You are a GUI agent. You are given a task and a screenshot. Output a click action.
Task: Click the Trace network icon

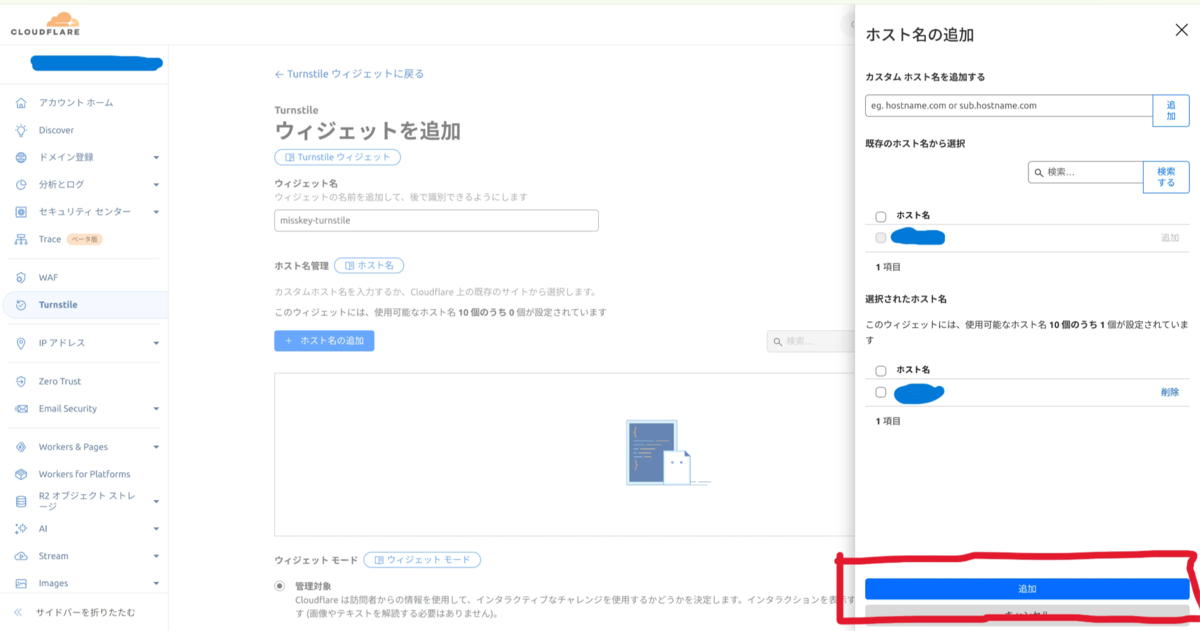point(22,239)
